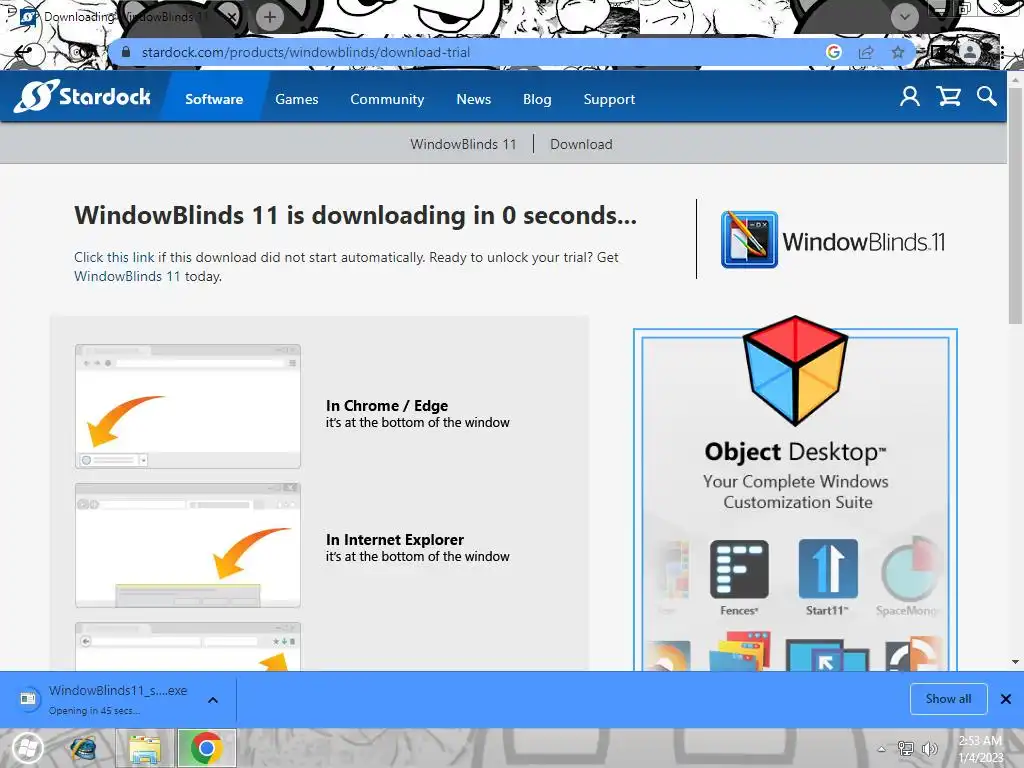The height and width of the screenshot is (768, 1024).
Task: Select the WindowBlinds 11 subnav link
Action: (x=463, y=144)
